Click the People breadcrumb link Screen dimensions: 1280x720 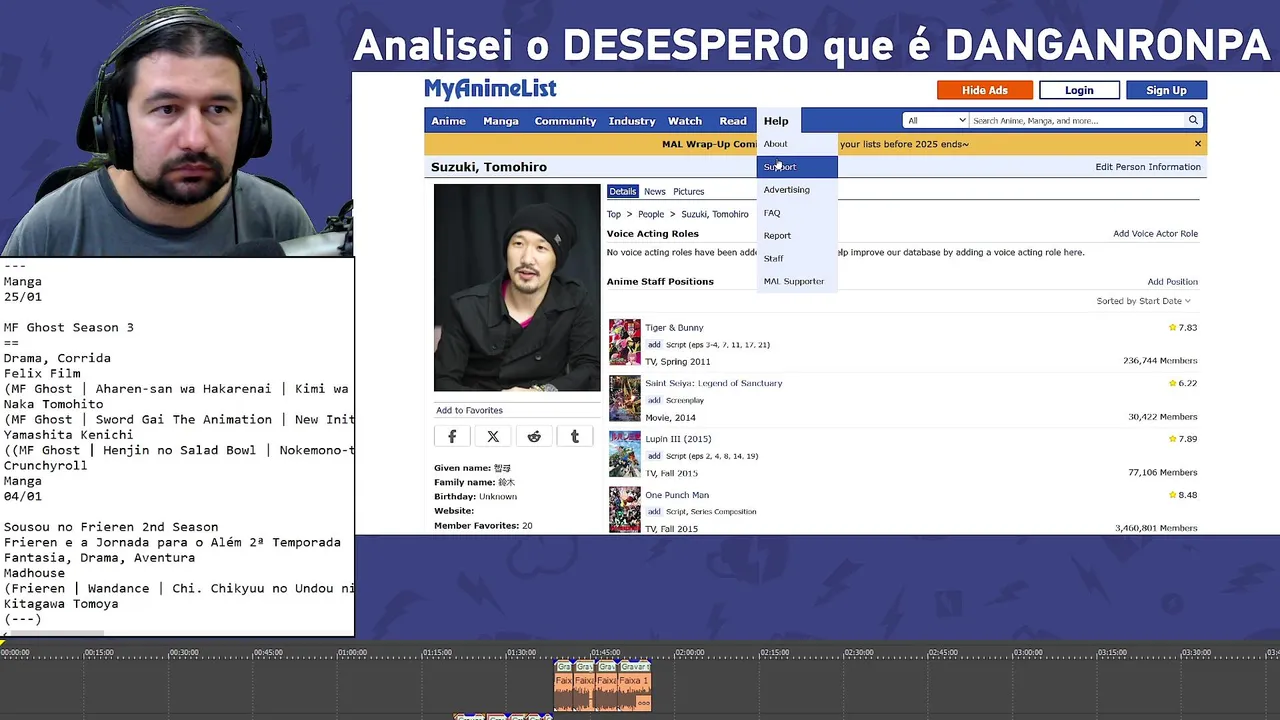point(651,214)
